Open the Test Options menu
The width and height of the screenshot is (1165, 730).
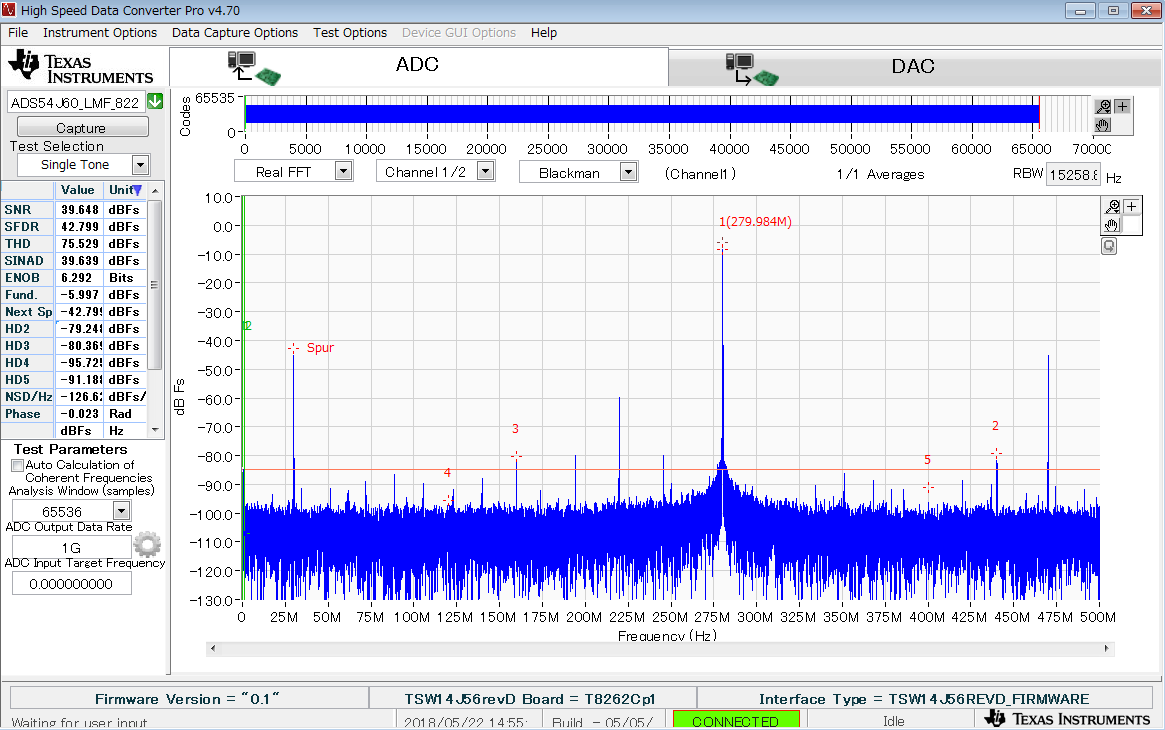point(350,33)
